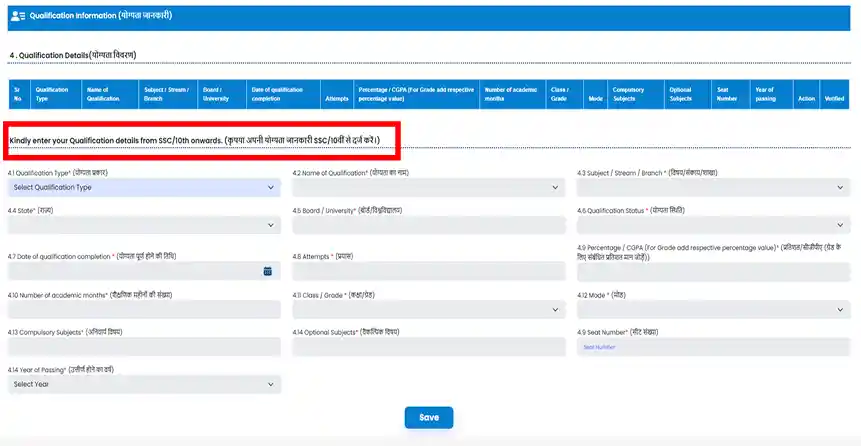Screen dimensions: 861x446
Task: Expand the Board / University dropdown
Action: click(428, 225)
